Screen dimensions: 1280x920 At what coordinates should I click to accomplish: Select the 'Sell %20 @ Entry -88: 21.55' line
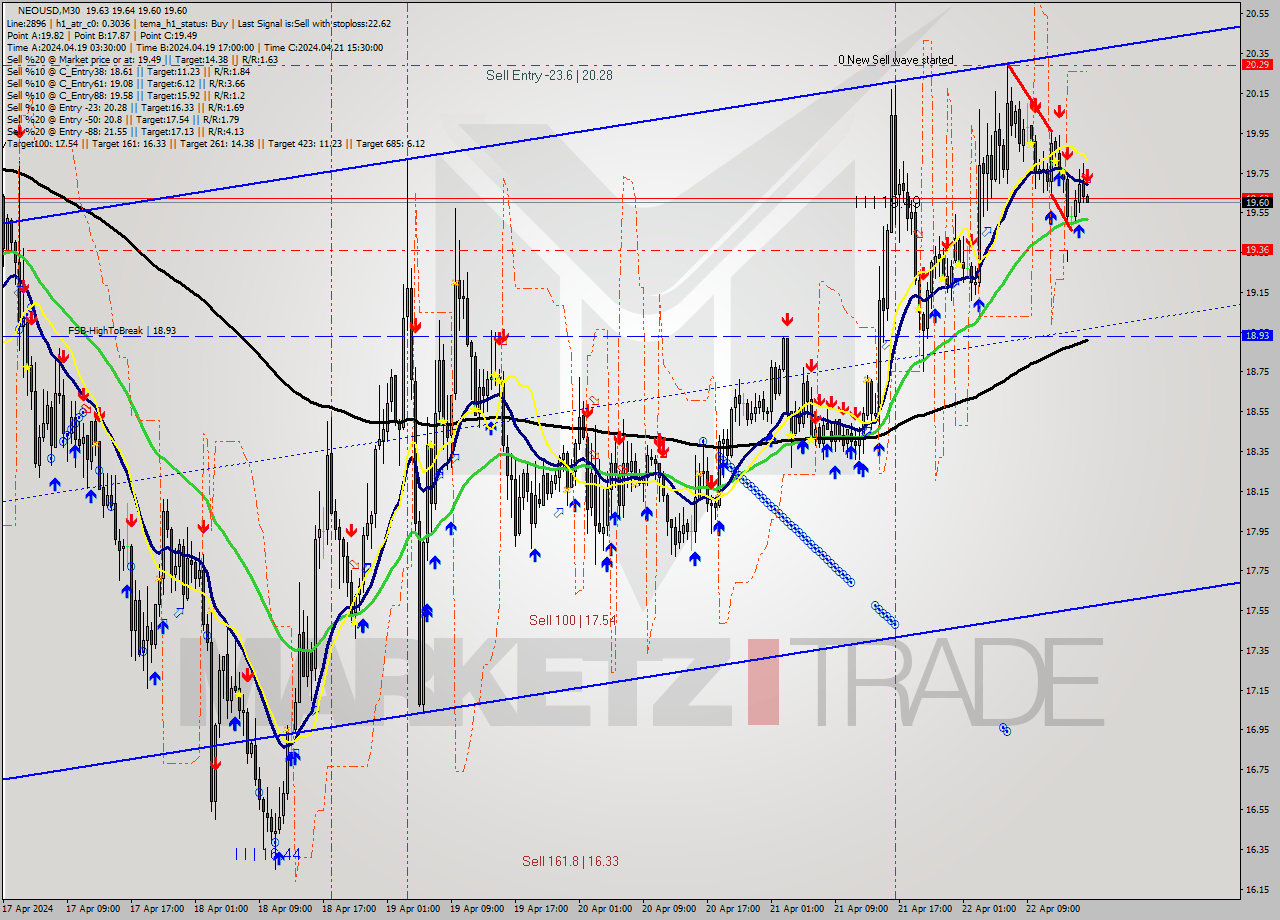(x=125, y=131)
